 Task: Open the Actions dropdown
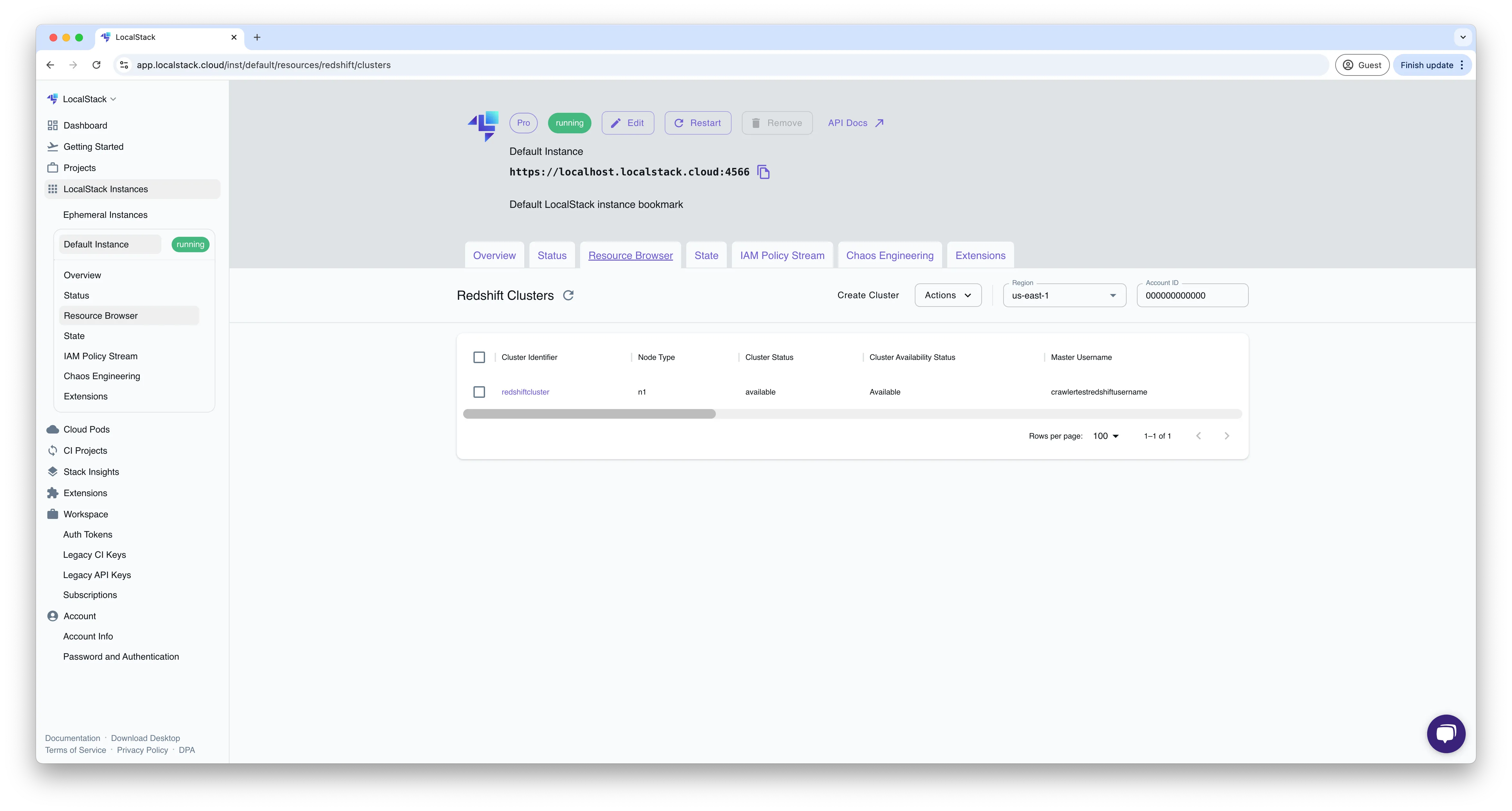point(947,295)
